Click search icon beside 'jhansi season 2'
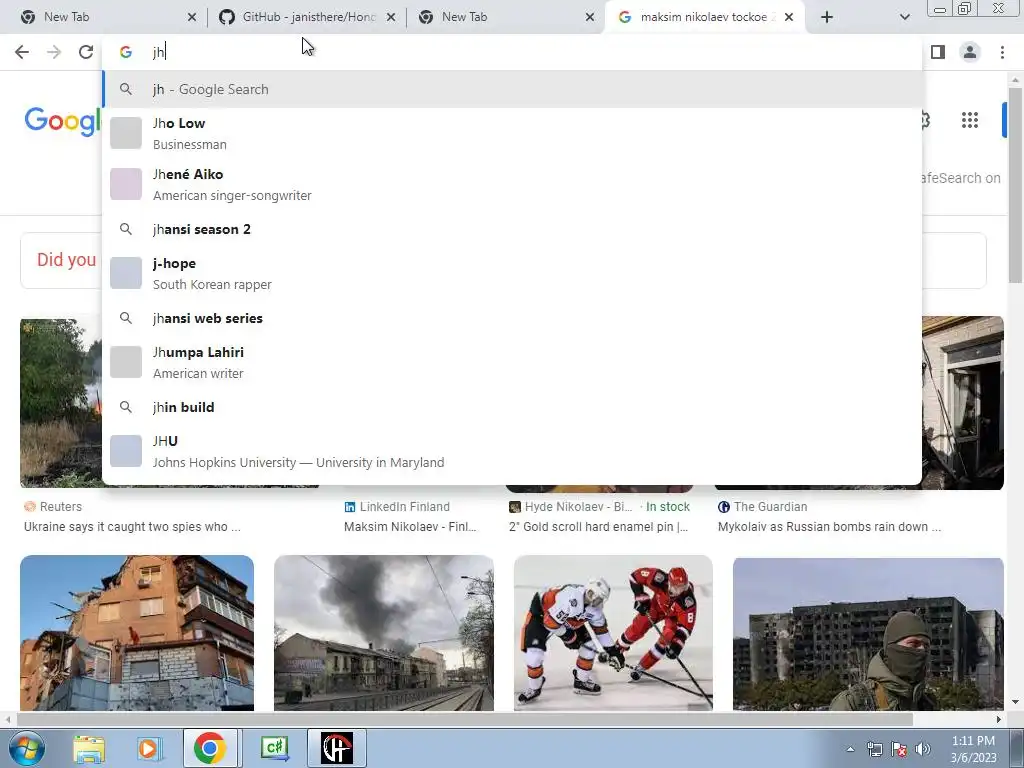The image size is (1024, 768). point(126,229)
